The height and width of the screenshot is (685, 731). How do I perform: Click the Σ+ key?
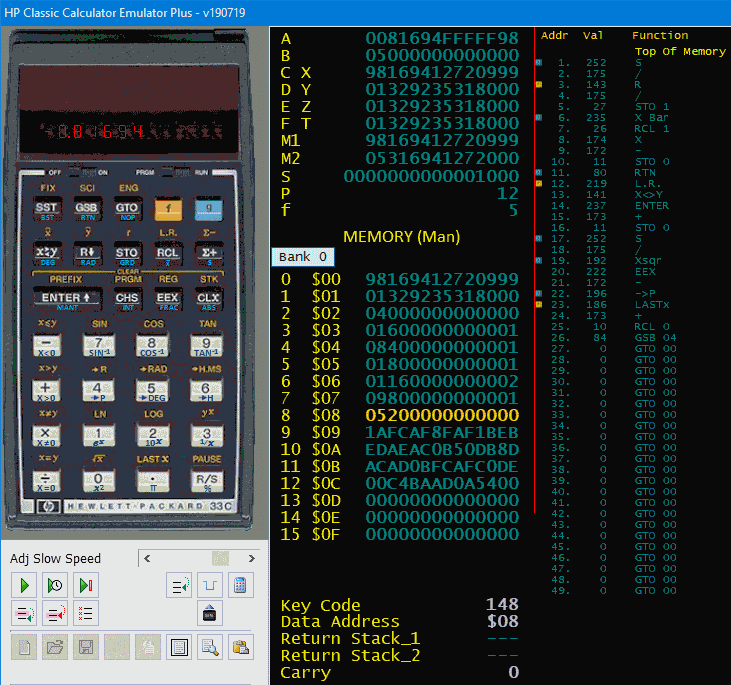[x=209, y=256]
